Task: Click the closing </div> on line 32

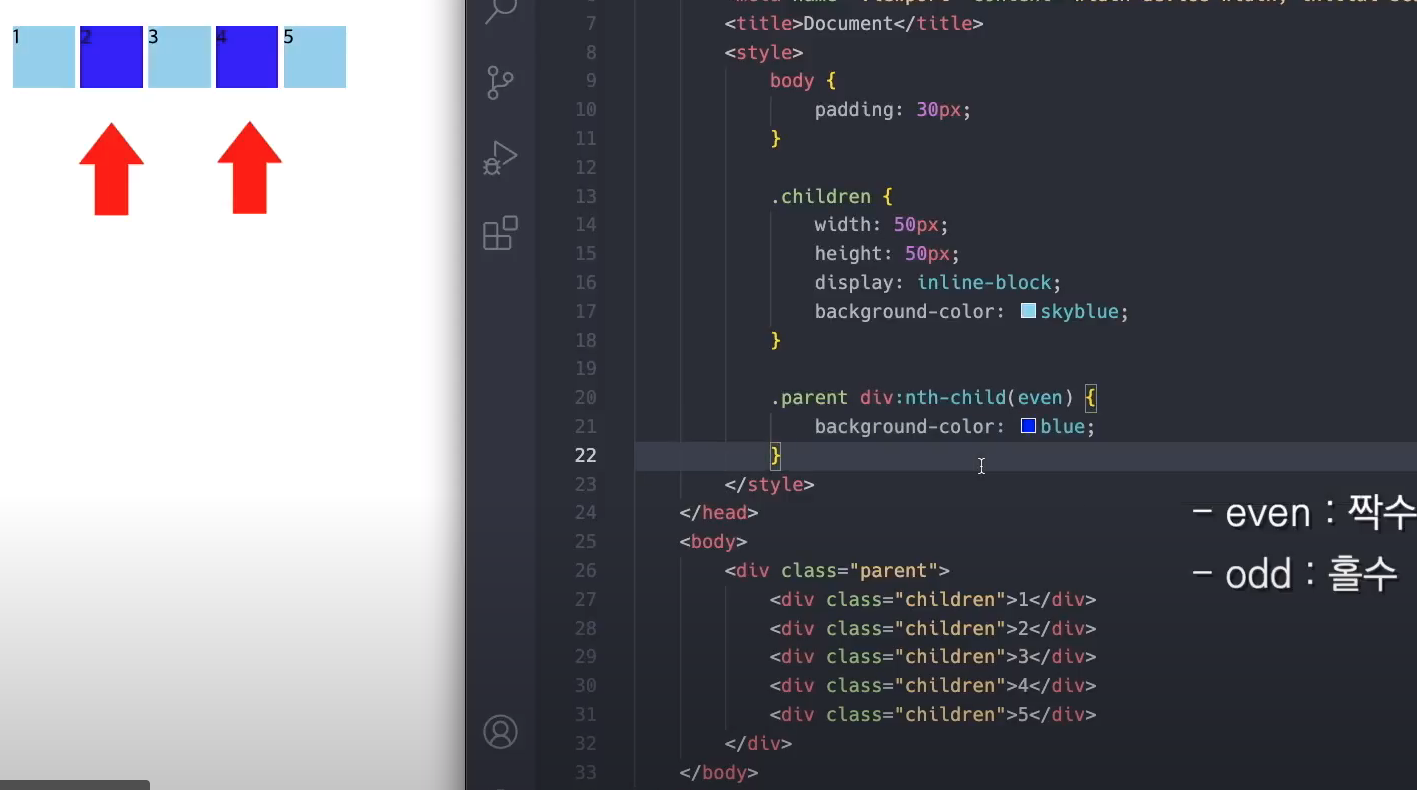Action: [x=758, y=744]
